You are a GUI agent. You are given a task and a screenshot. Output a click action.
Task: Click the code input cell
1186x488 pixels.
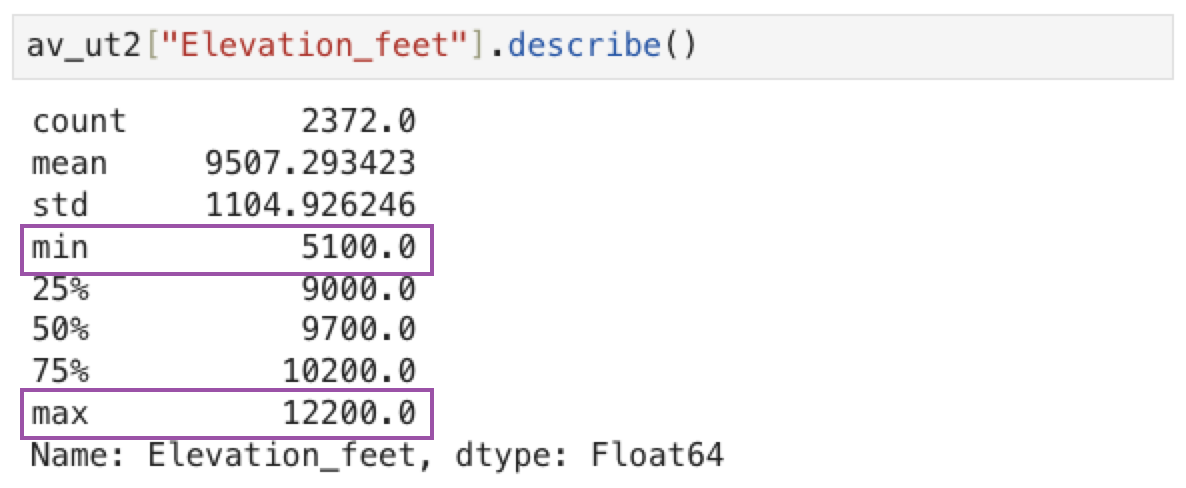(x=592, y=45)
